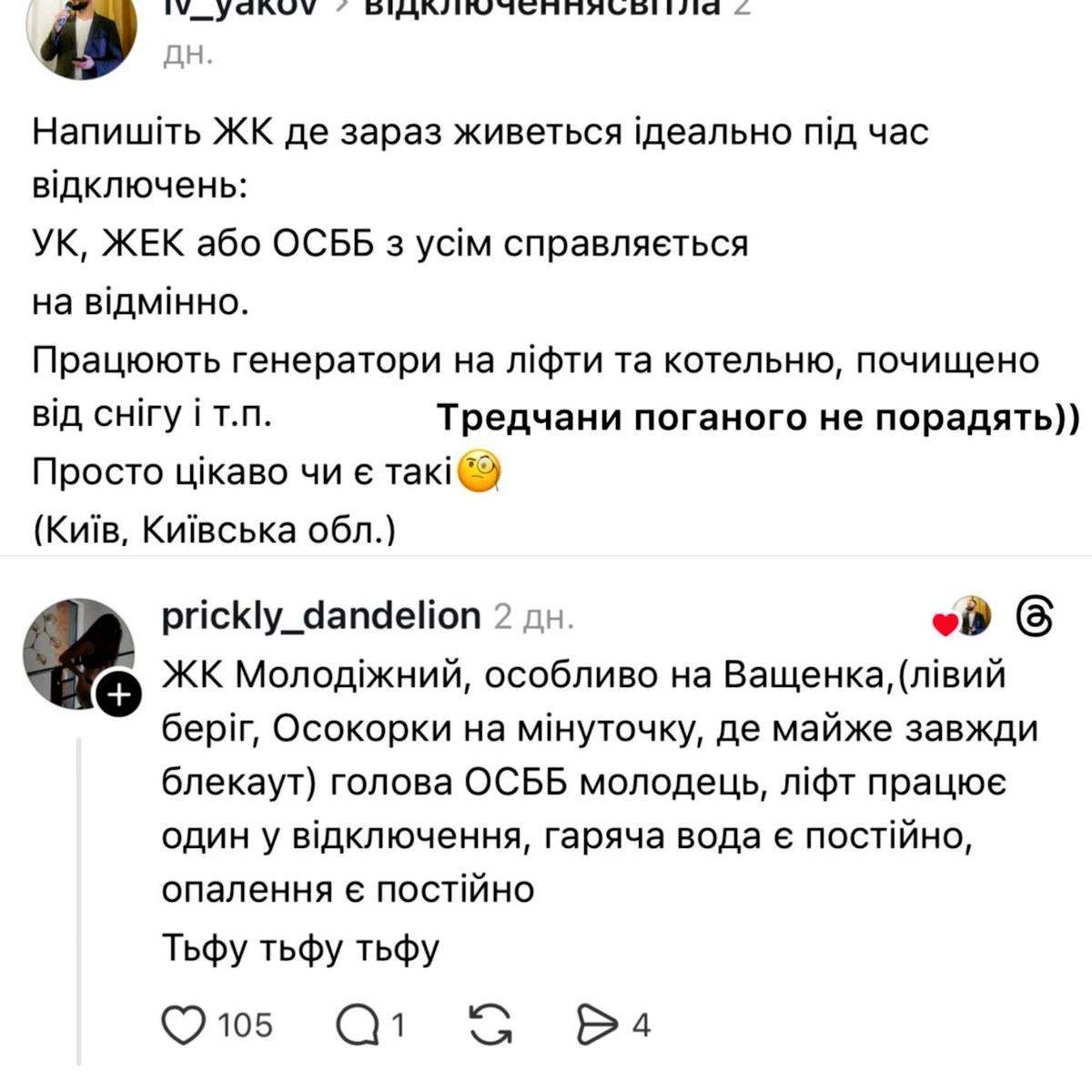This screenshot has width=1092, height=1092.
Task: Click the post text starting "Напишіть ЖК"
Action: (x=480, y=133)
